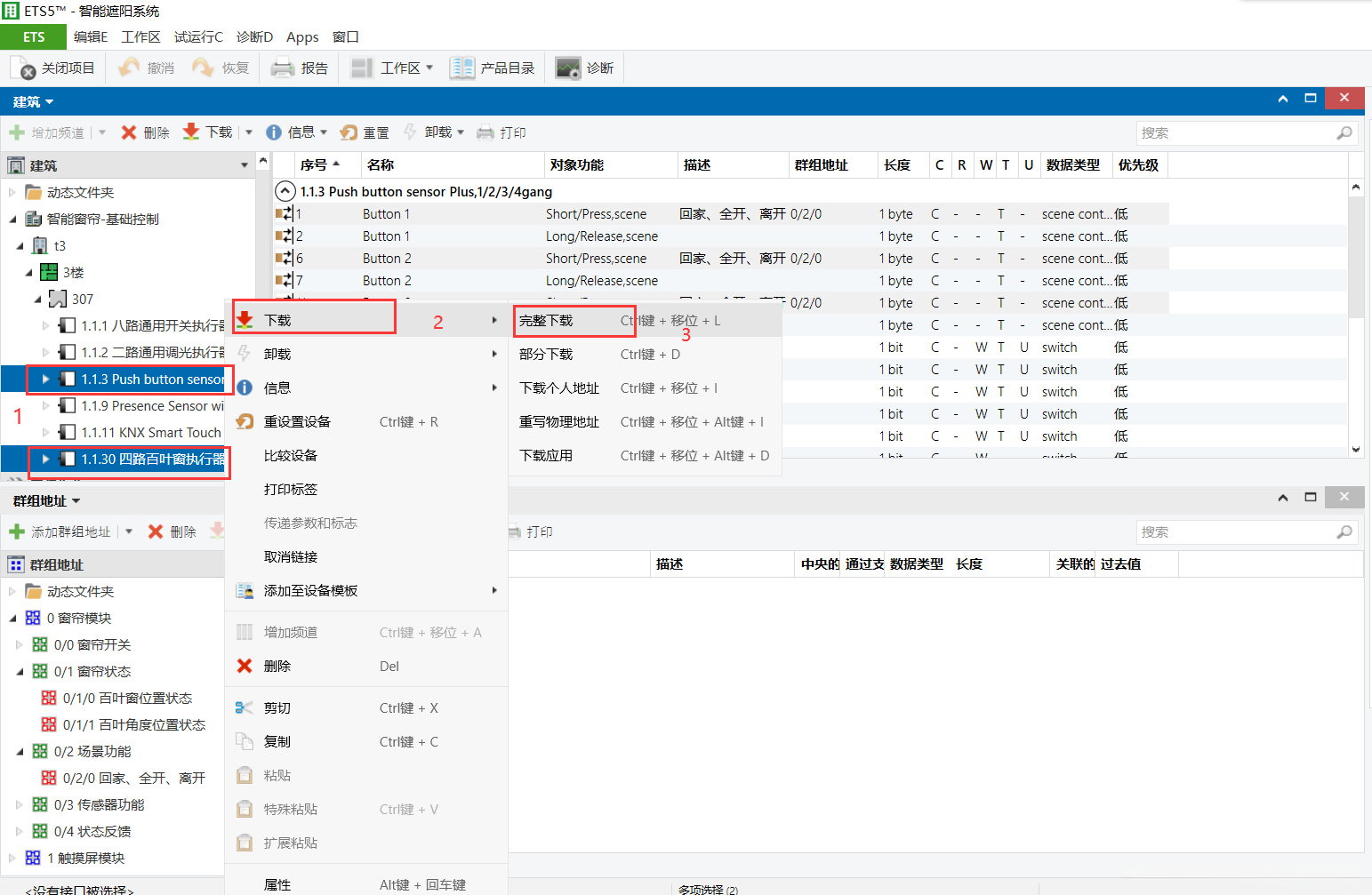Select group address 0/2/0 回家、全开、离开
Viewport: 1372px width, 895px height.
pyautogui.click(x=133, y=778)
